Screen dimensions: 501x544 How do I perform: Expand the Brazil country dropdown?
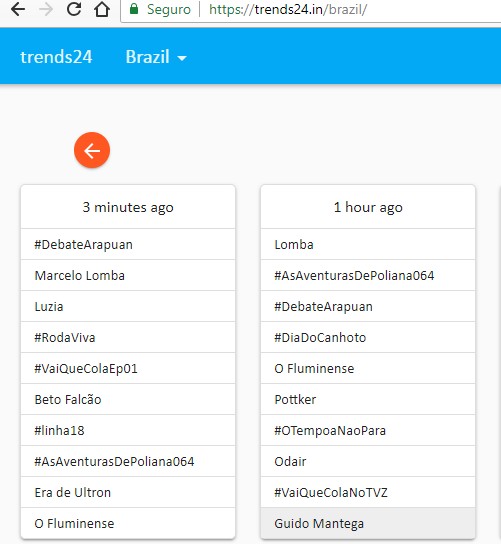(156, 57)
